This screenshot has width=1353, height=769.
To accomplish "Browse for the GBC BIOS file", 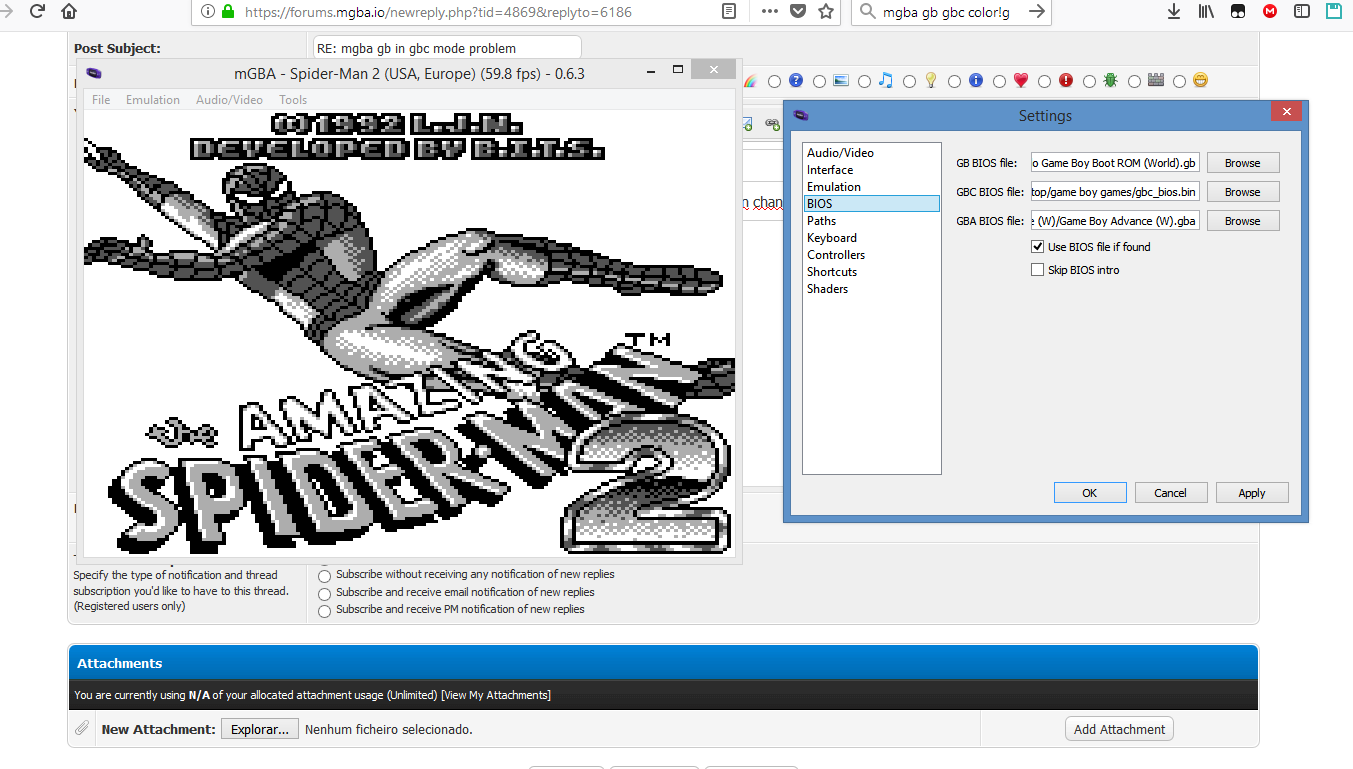I will tap(1243, 192).
